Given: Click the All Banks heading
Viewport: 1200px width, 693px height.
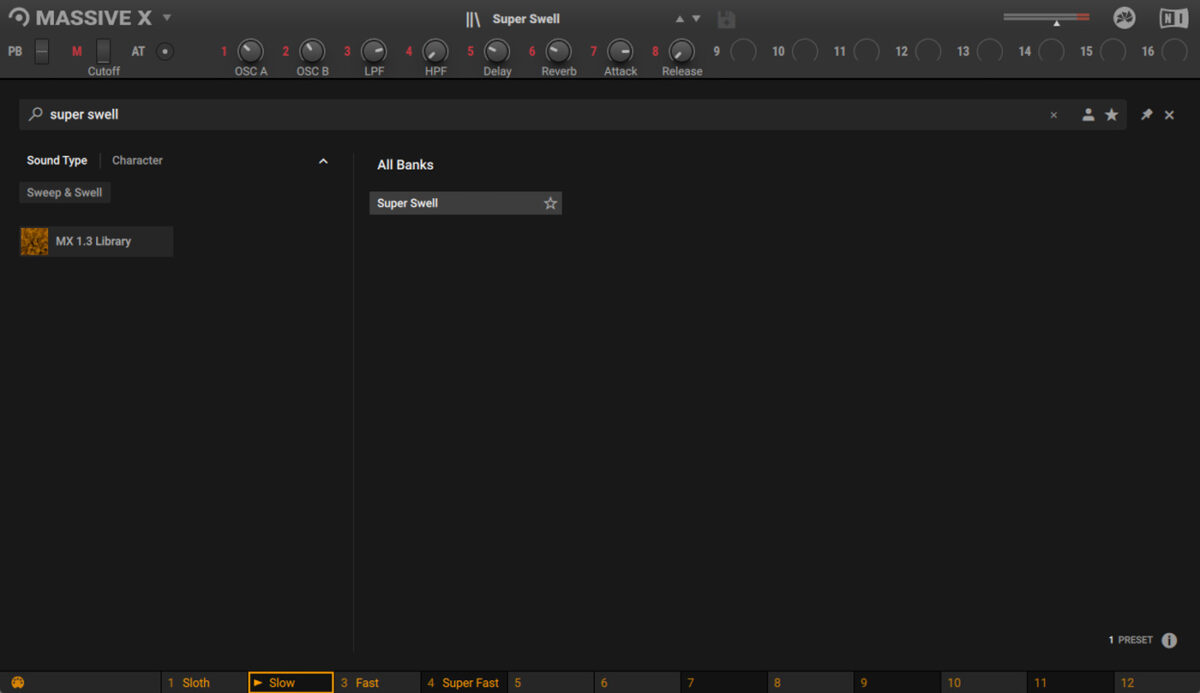Looking at the screenshot, I should click(405, 165).
